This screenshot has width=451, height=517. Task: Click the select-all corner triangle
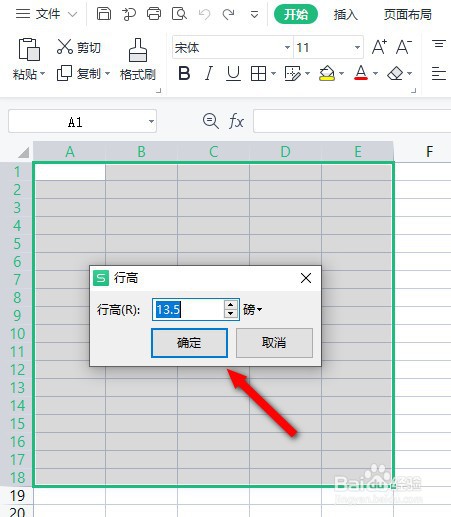pos(24,153)
